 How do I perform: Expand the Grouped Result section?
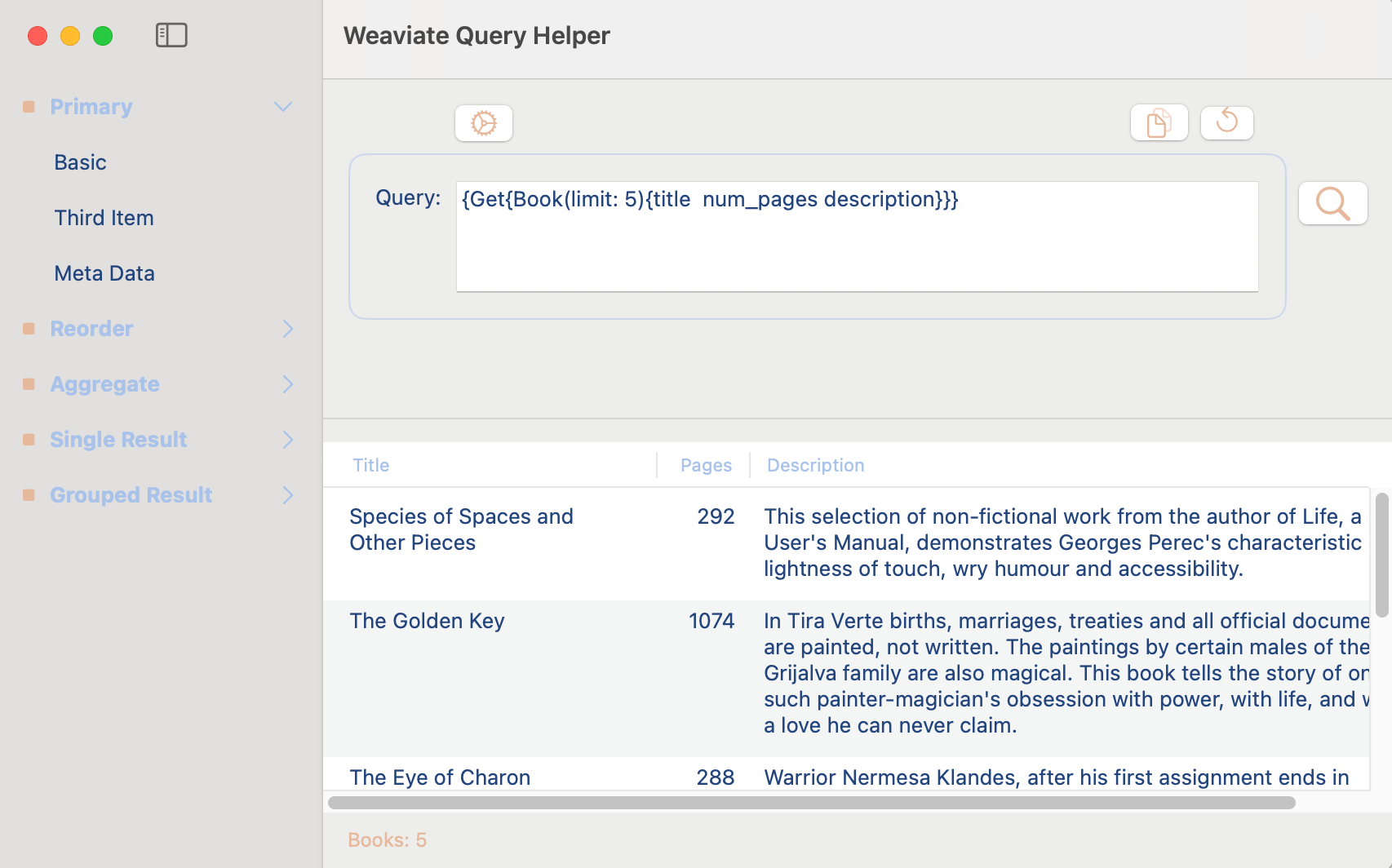287,494
